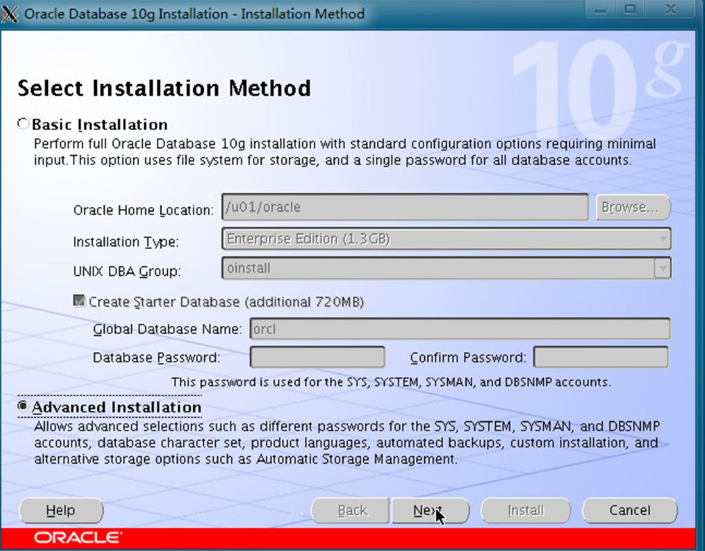Minimize the installer window
The image size is (705, 551).
pyautogui.click(x=601, y=10)
